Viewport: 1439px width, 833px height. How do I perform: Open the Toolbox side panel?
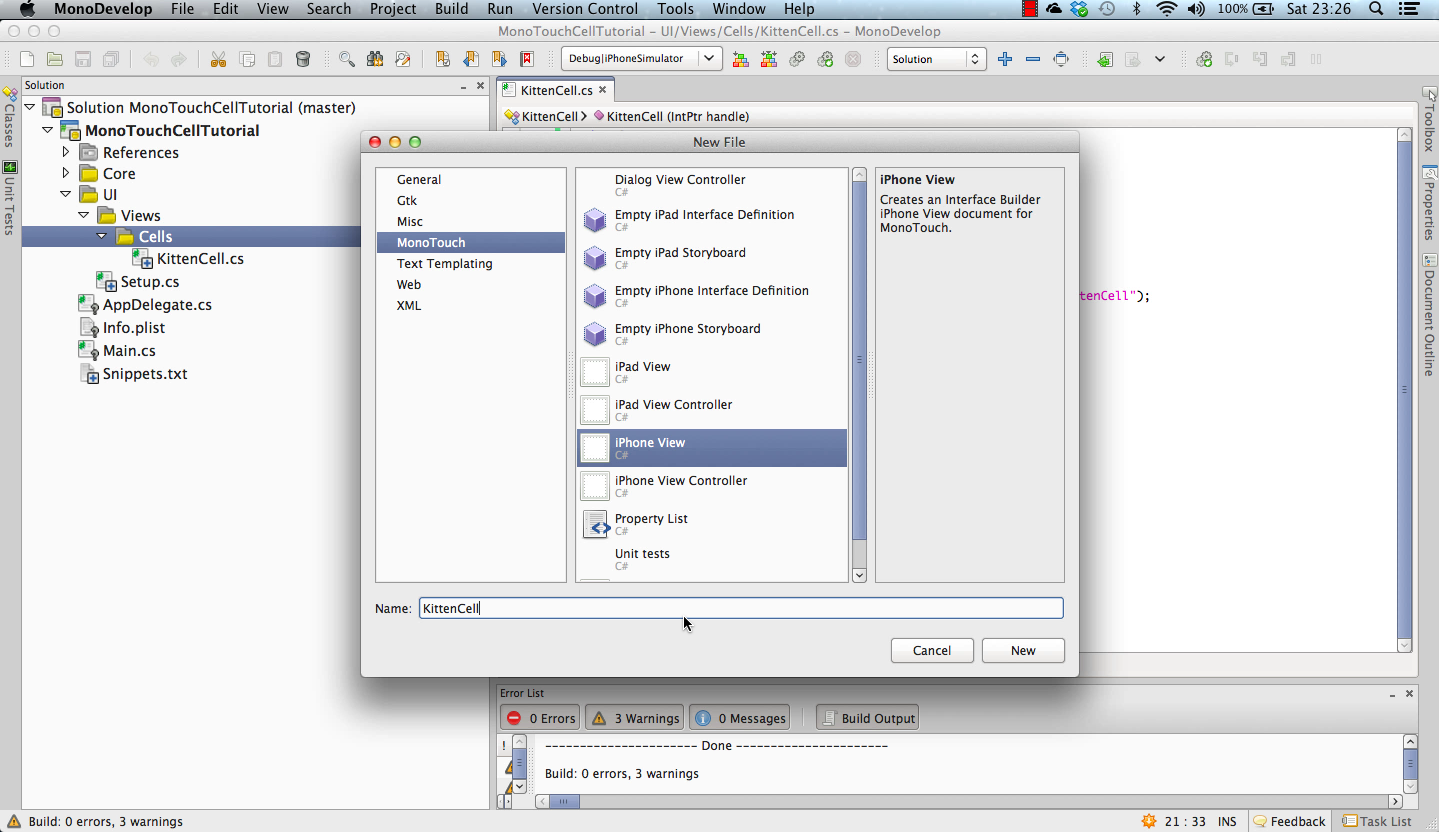click(1429, 120)
